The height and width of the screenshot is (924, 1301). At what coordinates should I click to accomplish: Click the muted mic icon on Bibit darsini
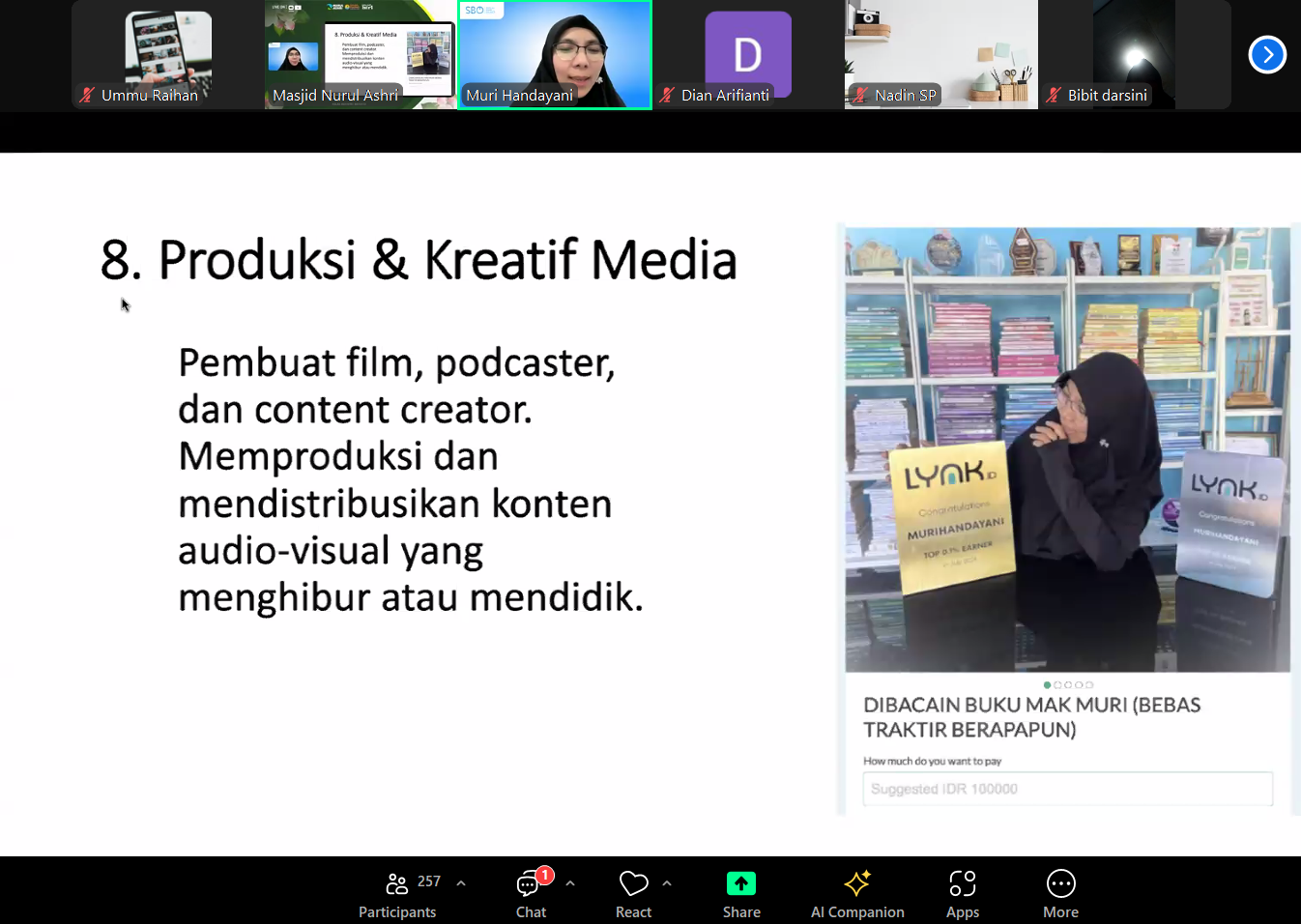(1054, 95)
